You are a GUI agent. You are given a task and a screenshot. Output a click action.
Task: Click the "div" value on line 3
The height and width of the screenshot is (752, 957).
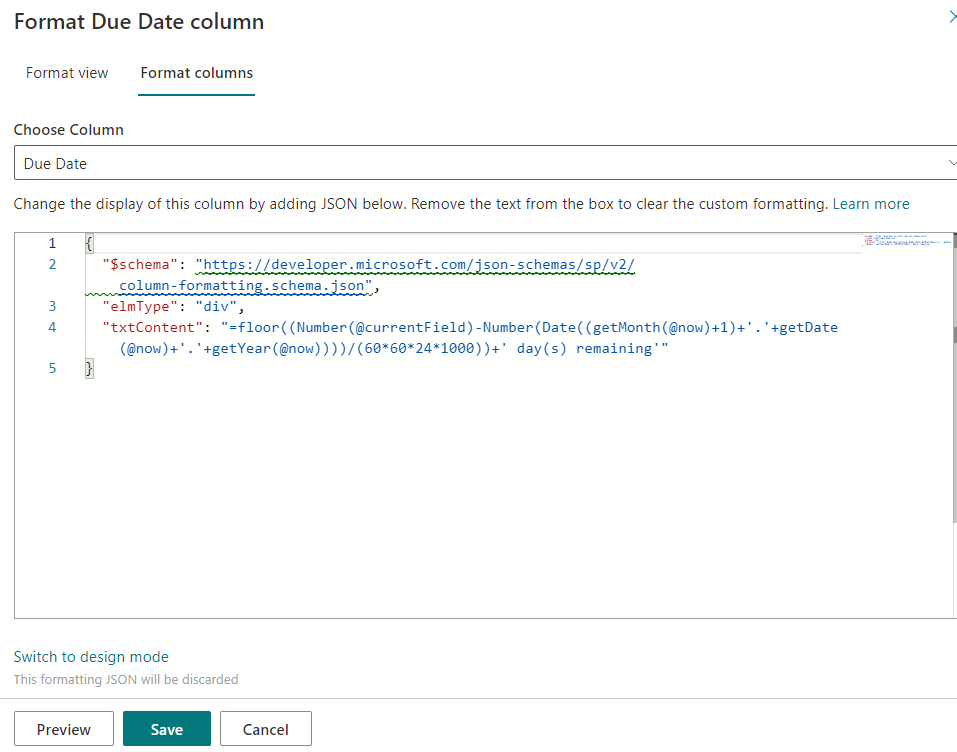[218, 306]
